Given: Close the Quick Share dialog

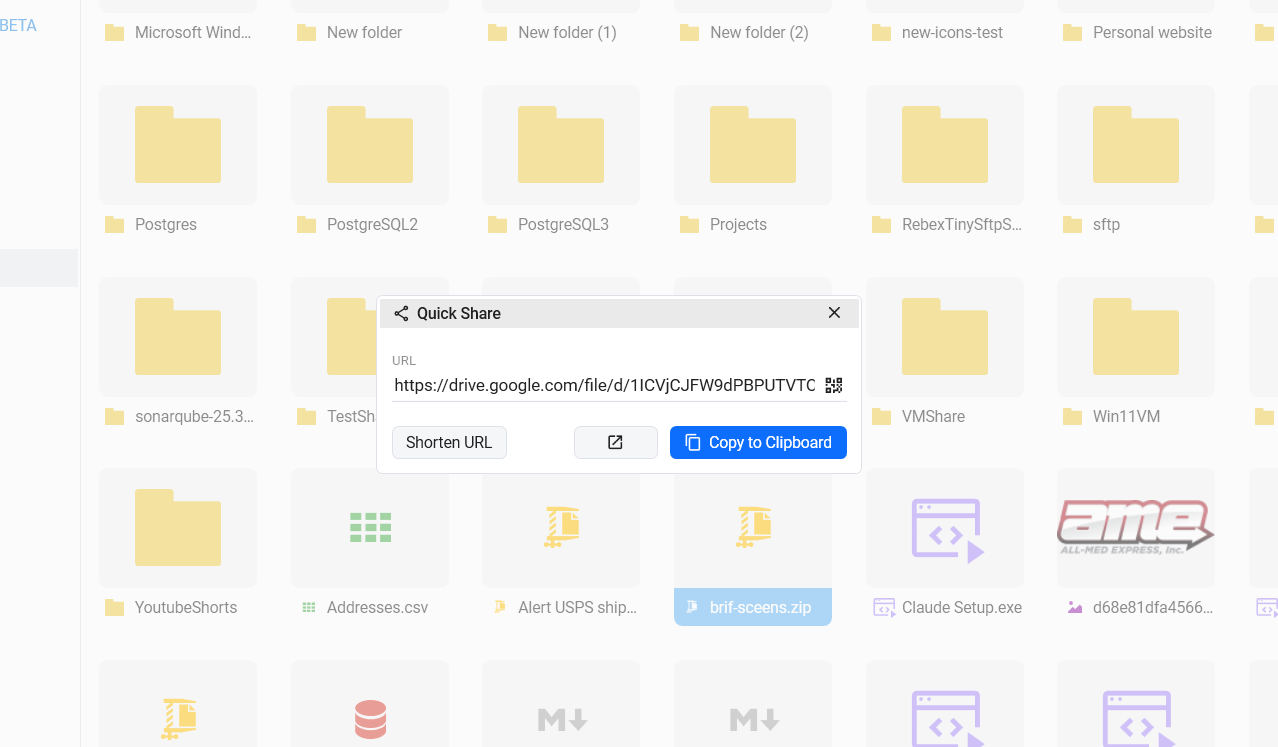Looking at the screenshot, I should pos(834,313).
